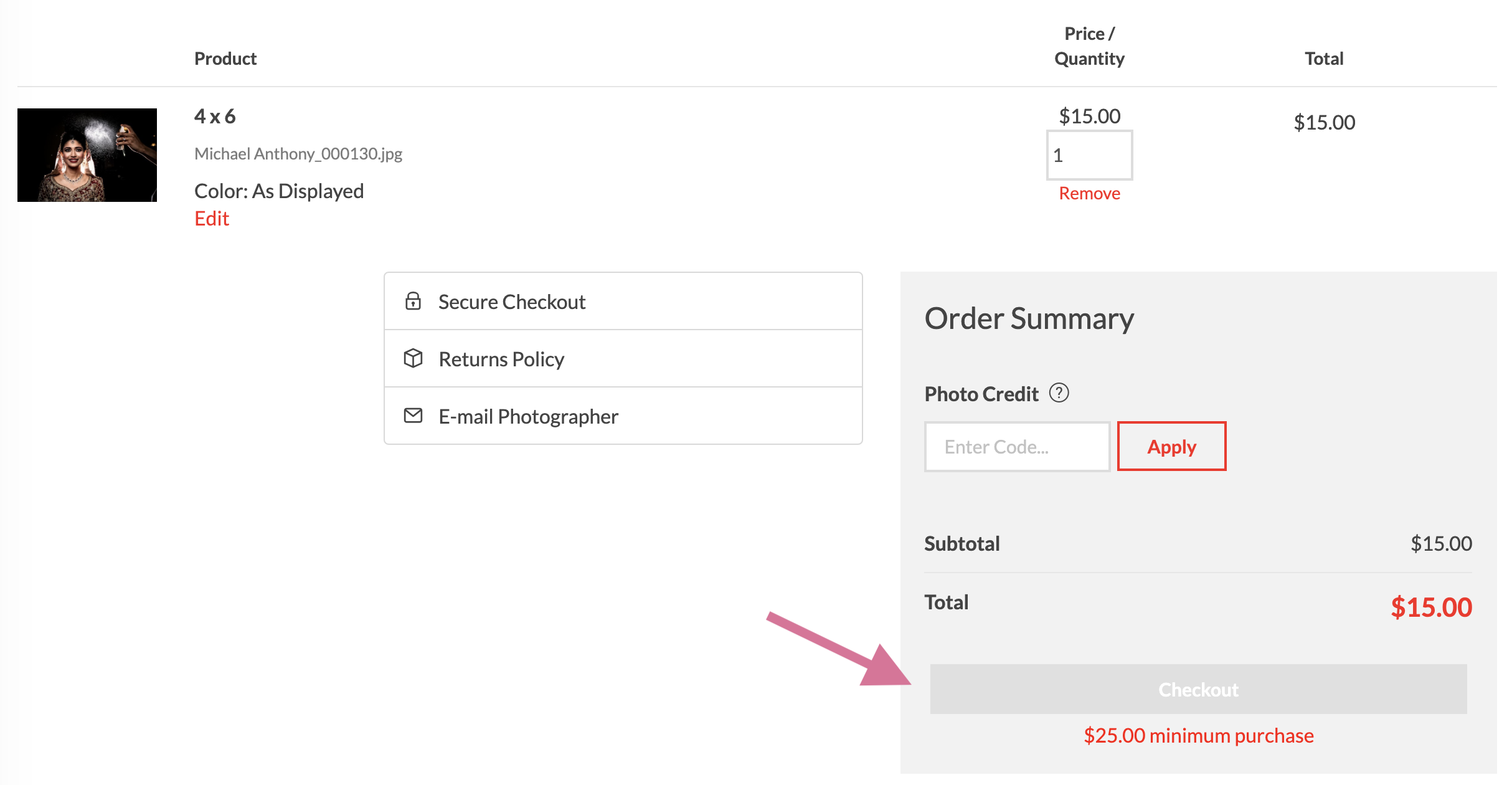Click the 4 x 6 product title
1512x785 pixels.
[x=215, y=117]
